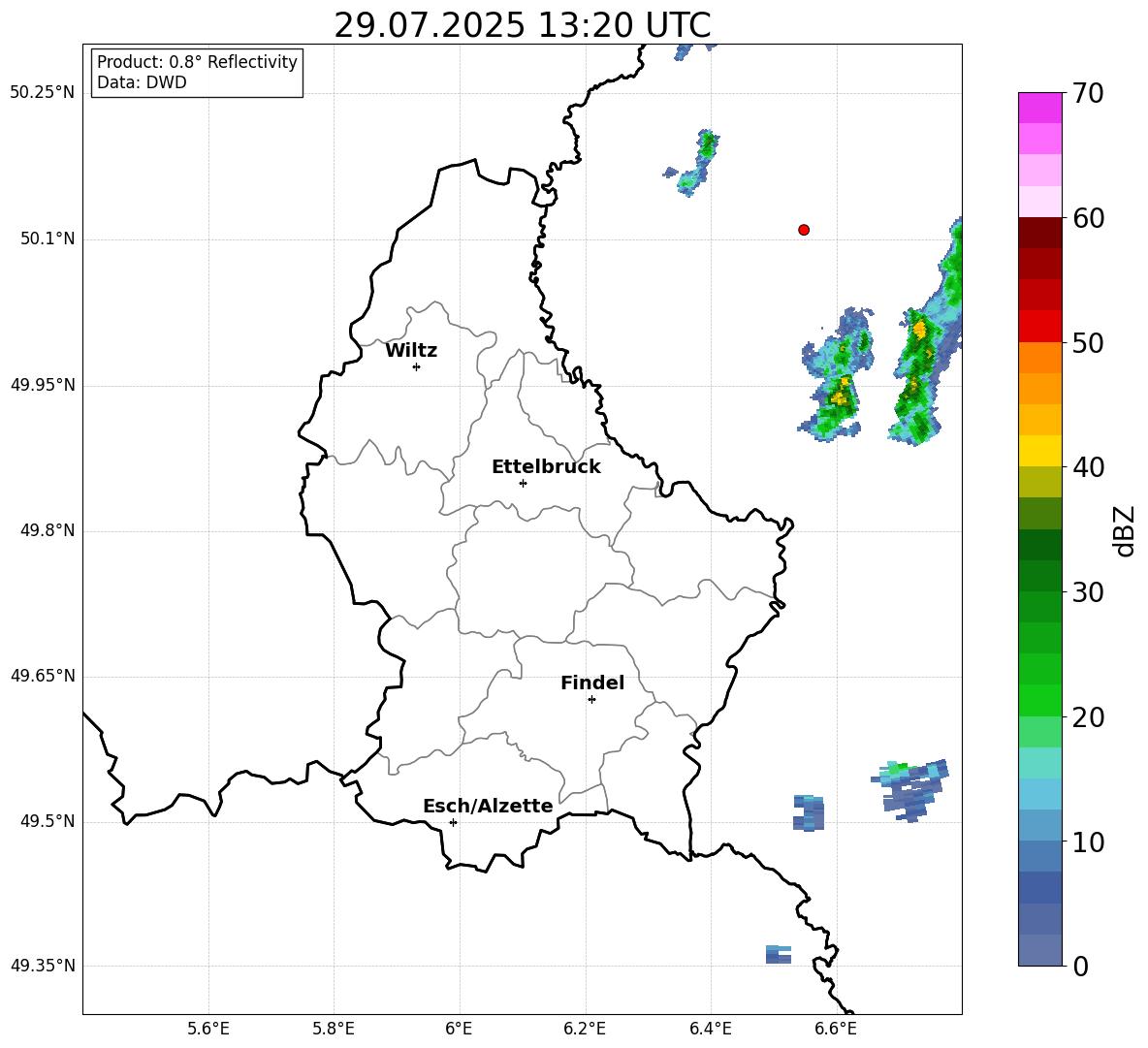The image size is (1148, 1048).
Task: Click the 49.65°N latitude label
Action: point(43,676)
